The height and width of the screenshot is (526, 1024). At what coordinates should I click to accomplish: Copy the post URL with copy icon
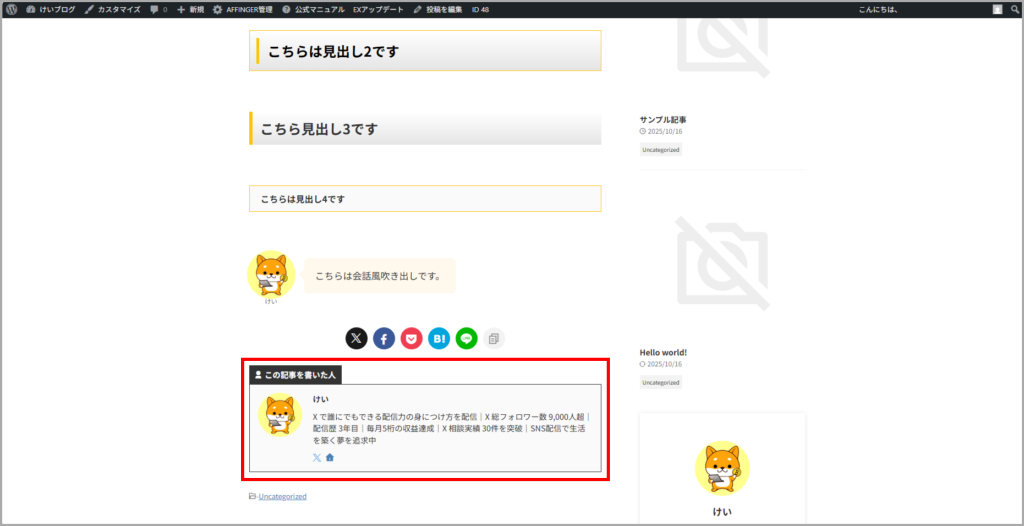(x=494, y=339)
